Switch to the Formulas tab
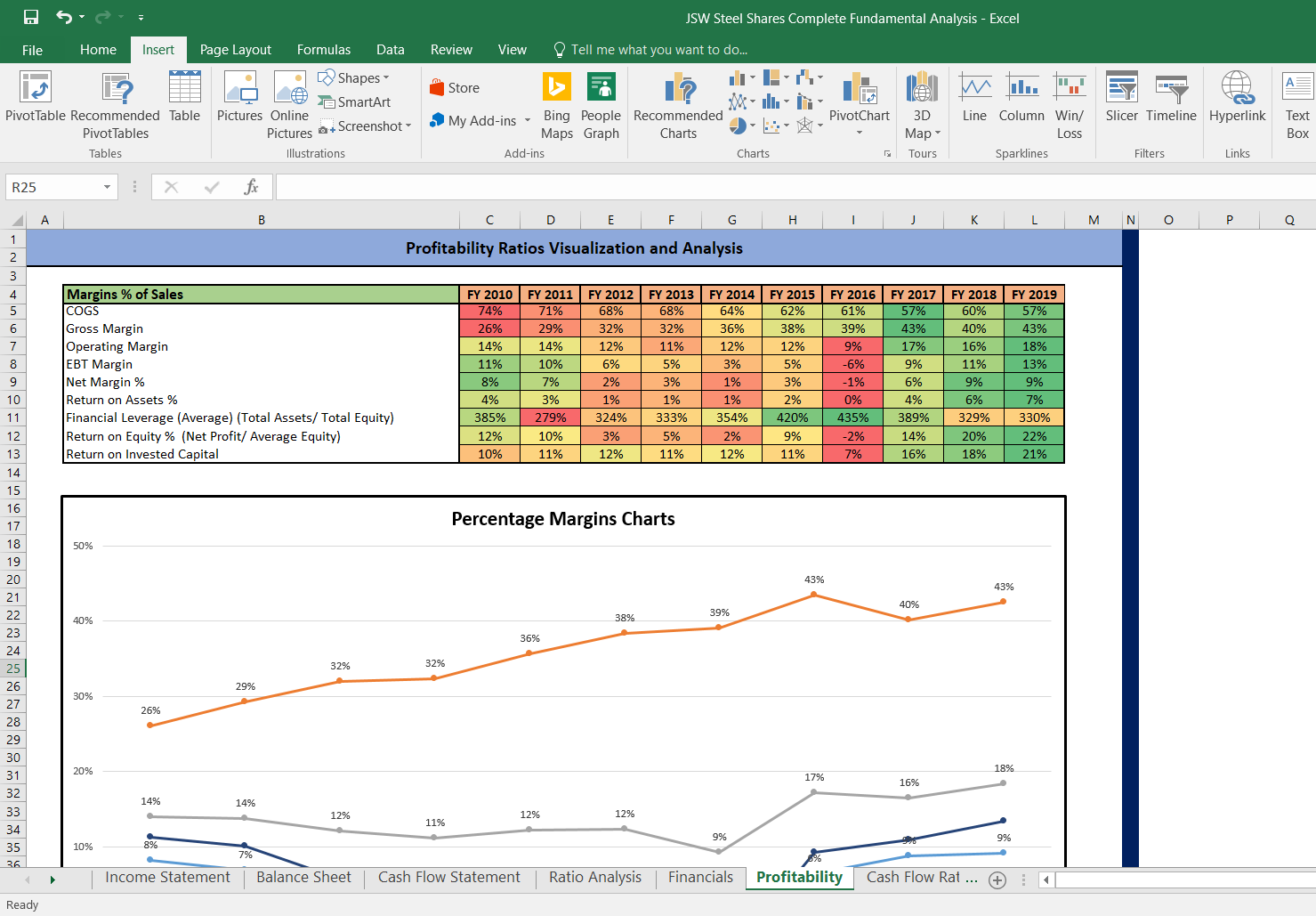The width and height of the screenshot is (1316, 916). coord(324,50)
